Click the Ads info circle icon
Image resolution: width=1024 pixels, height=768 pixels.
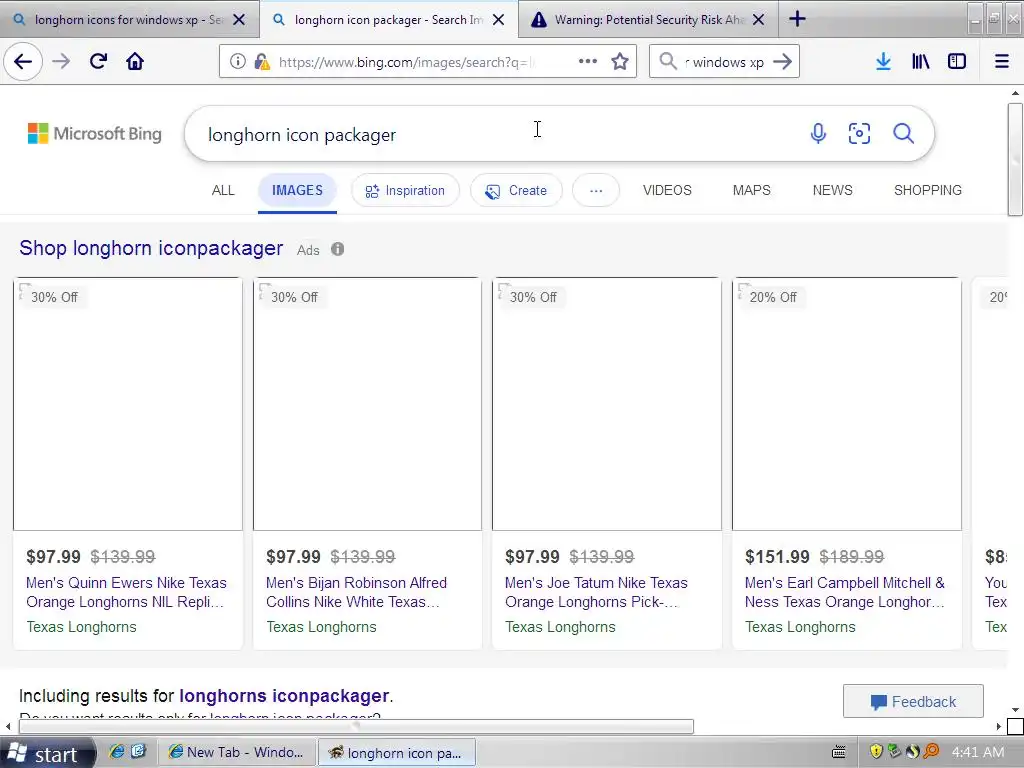(337, 249)
